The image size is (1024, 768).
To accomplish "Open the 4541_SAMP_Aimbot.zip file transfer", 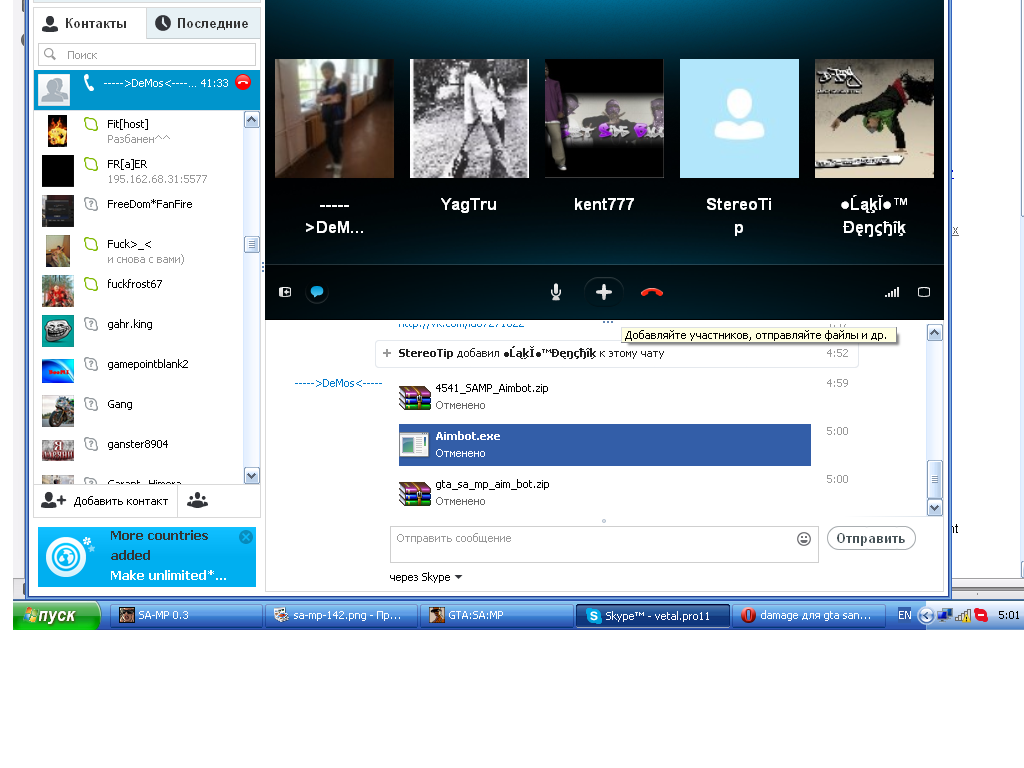I will click(604, 396).
